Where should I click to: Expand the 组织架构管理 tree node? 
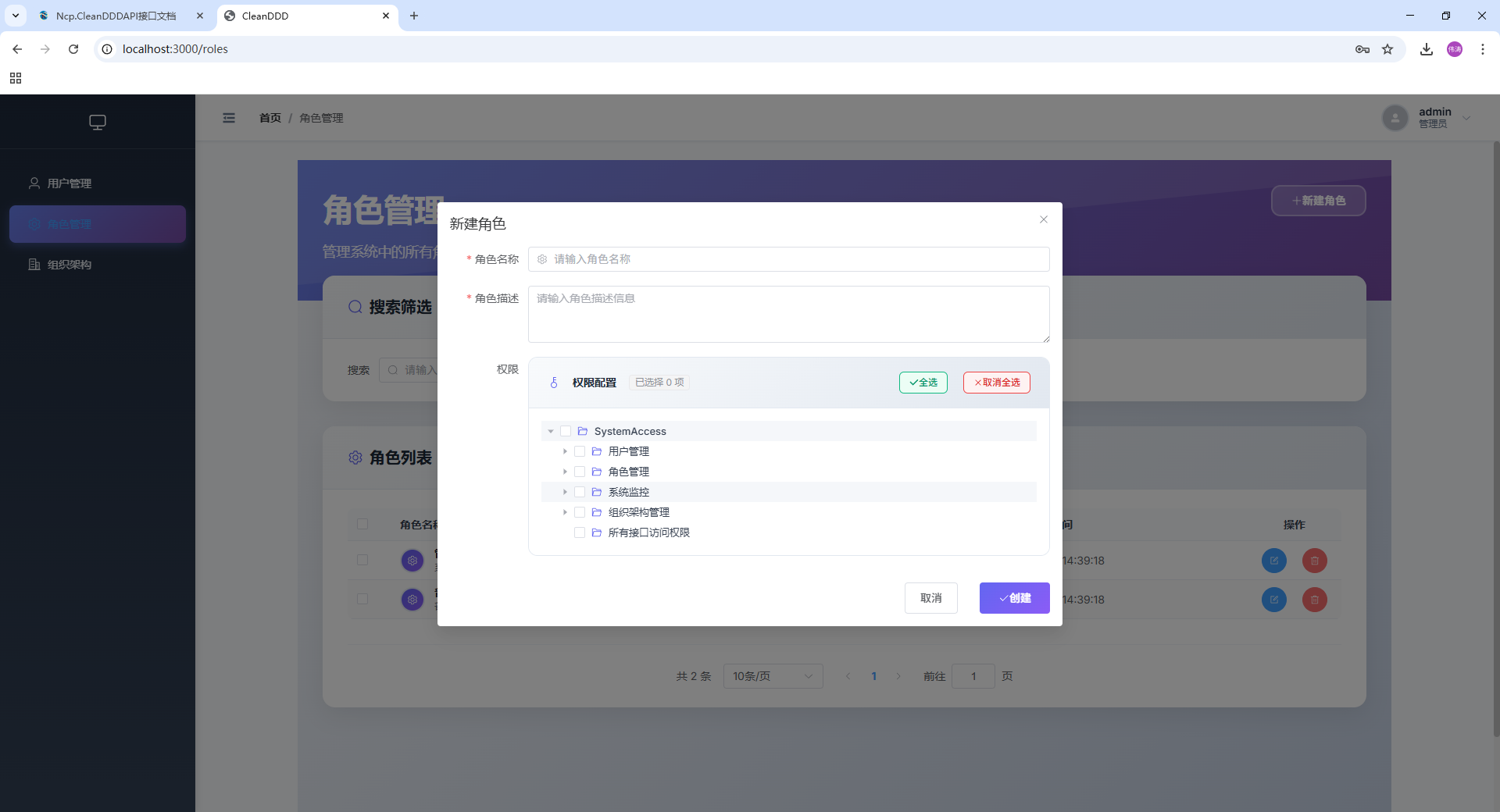(x=565, y=512)
